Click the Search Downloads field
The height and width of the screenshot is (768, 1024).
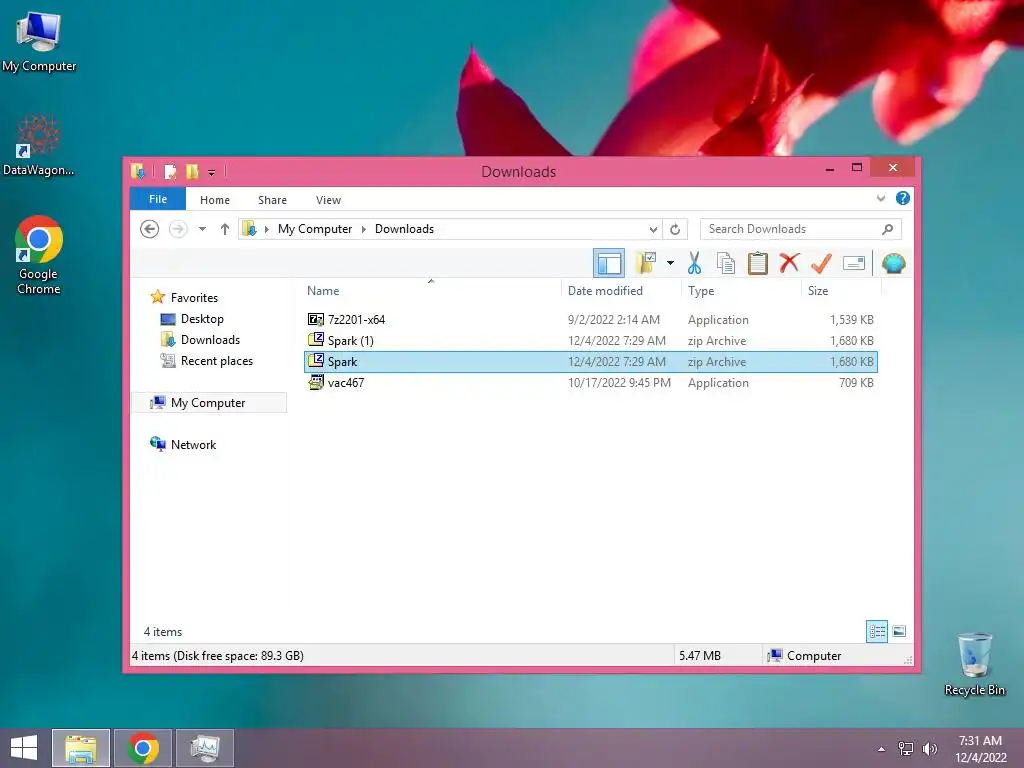click(801, 229)
